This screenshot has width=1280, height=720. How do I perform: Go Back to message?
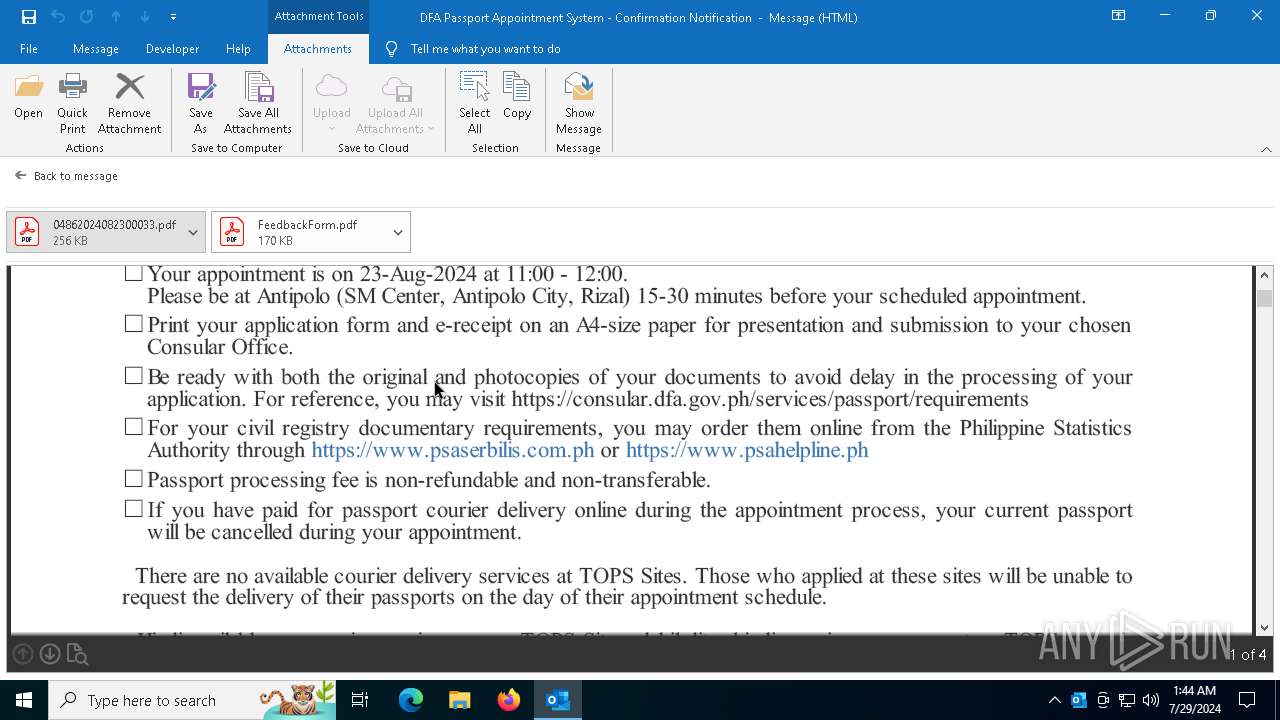pyautogui.click(x=66, y=176)
